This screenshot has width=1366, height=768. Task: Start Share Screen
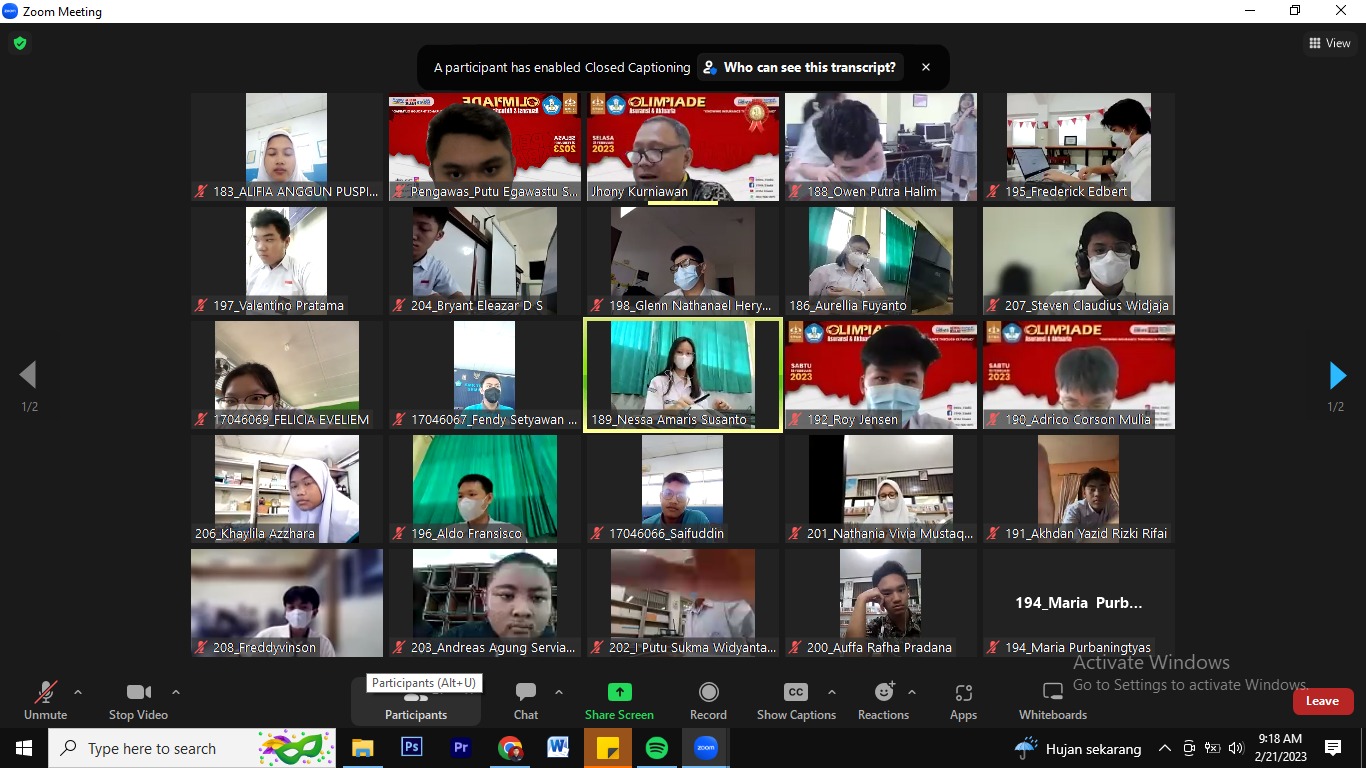[619, 700]
